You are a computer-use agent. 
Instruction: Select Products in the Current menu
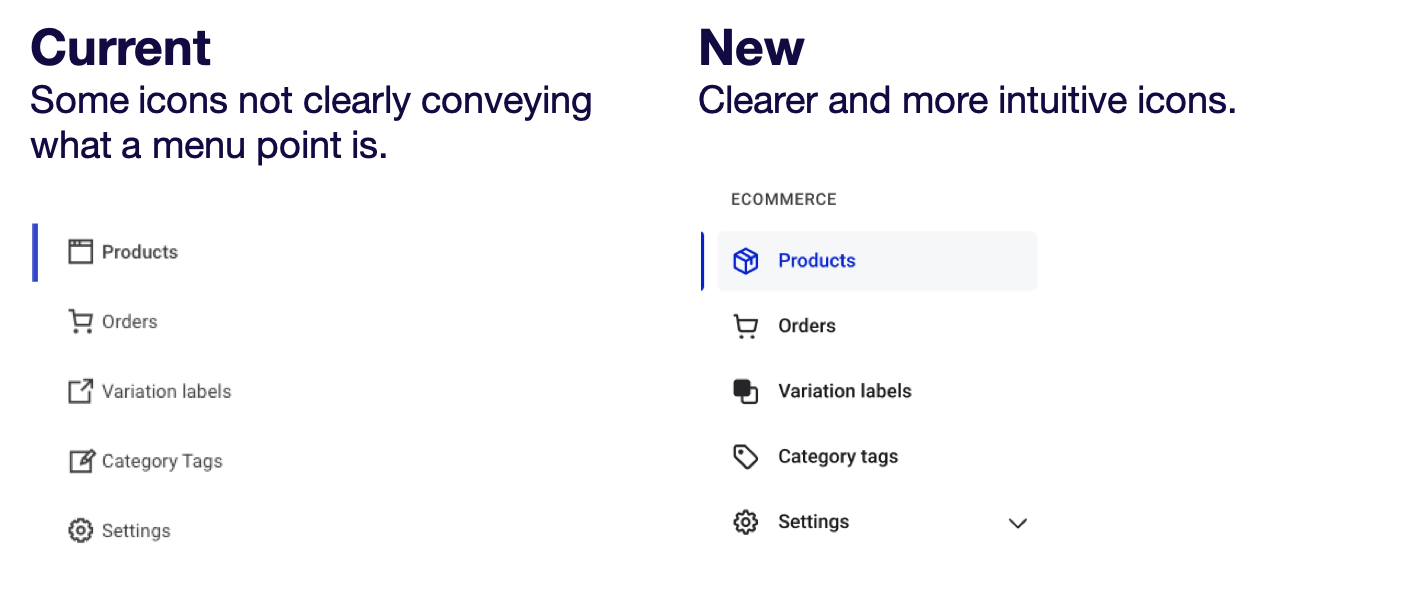click(140, 252)
